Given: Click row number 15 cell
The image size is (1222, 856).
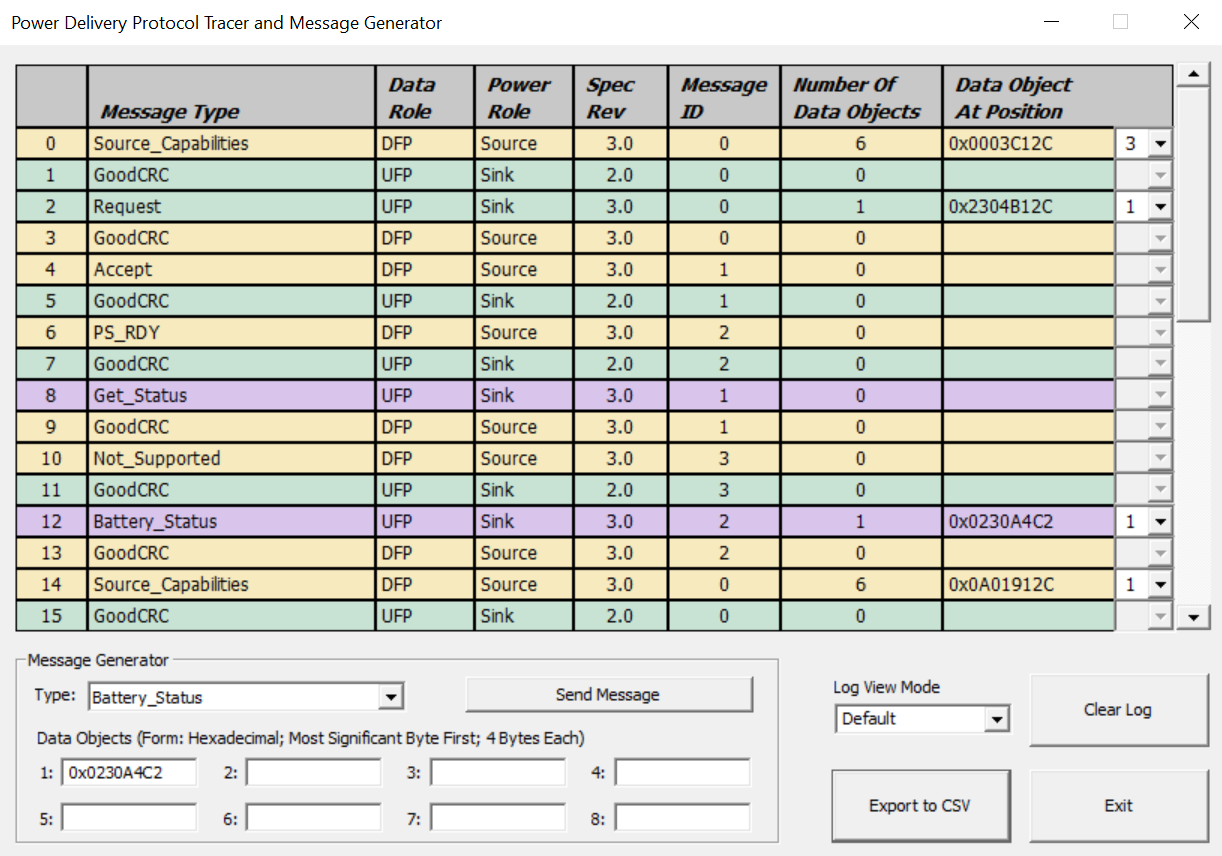Looking at the screenshot, I should [x=51, y=616].
